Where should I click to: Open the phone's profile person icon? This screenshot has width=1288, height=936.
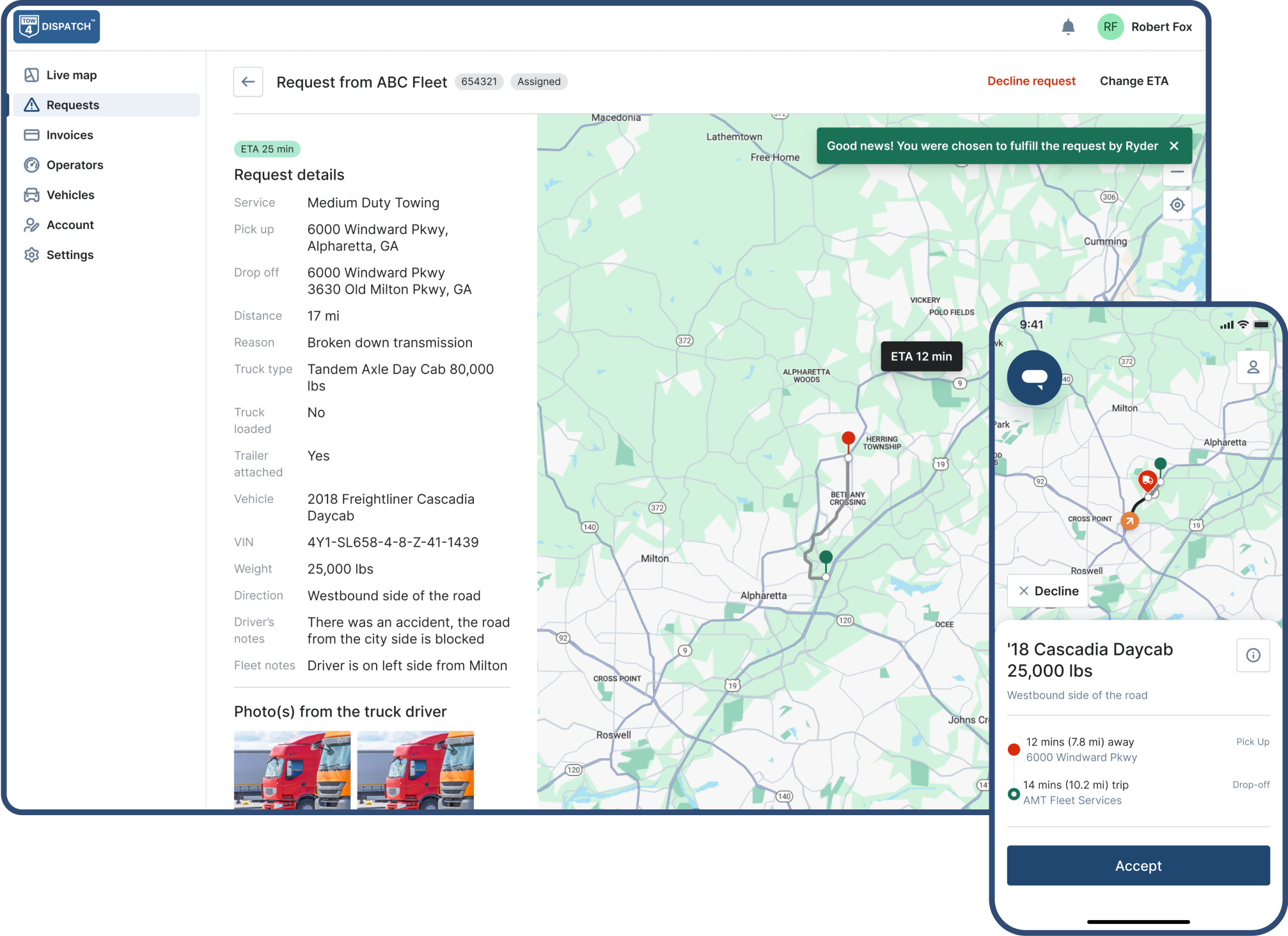(1253, 367)
